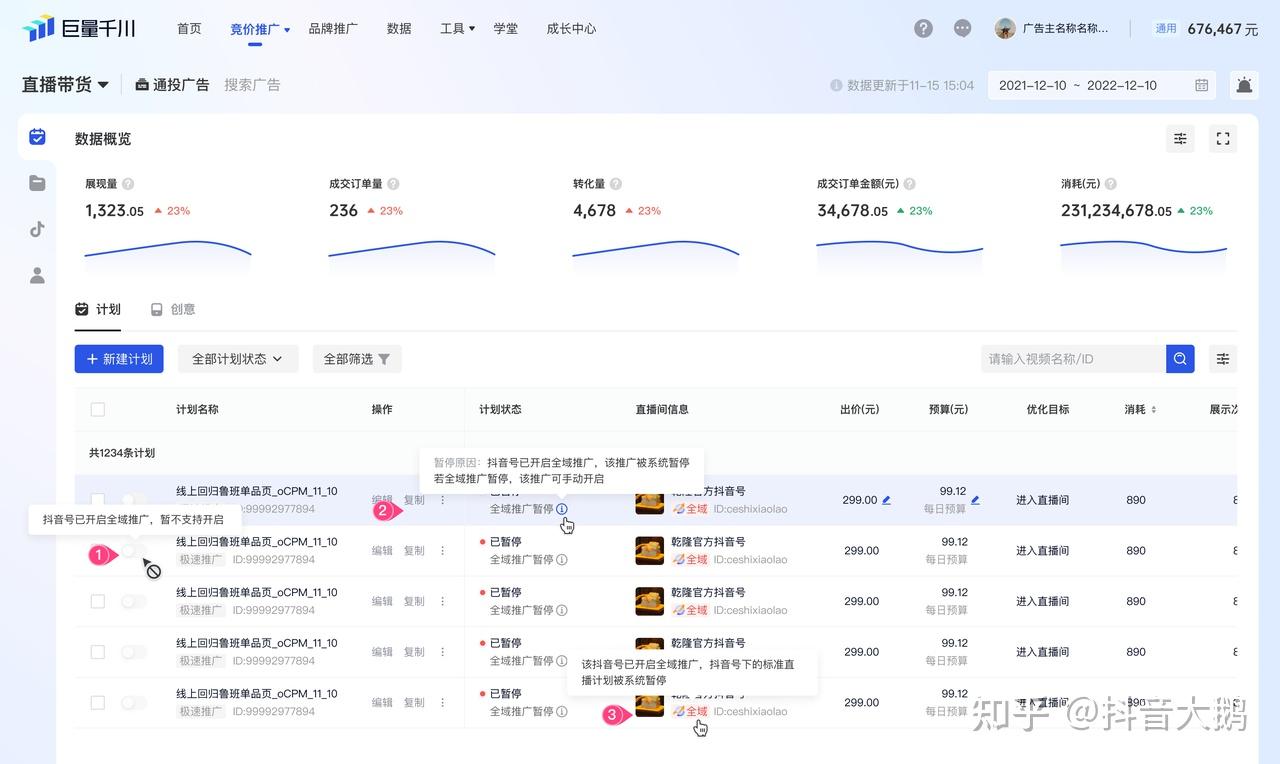Image resolution: width=1280 pixels, height=764 pixels.
Task: Open 数据 in top navigation
Action: [x=399, y=29]
